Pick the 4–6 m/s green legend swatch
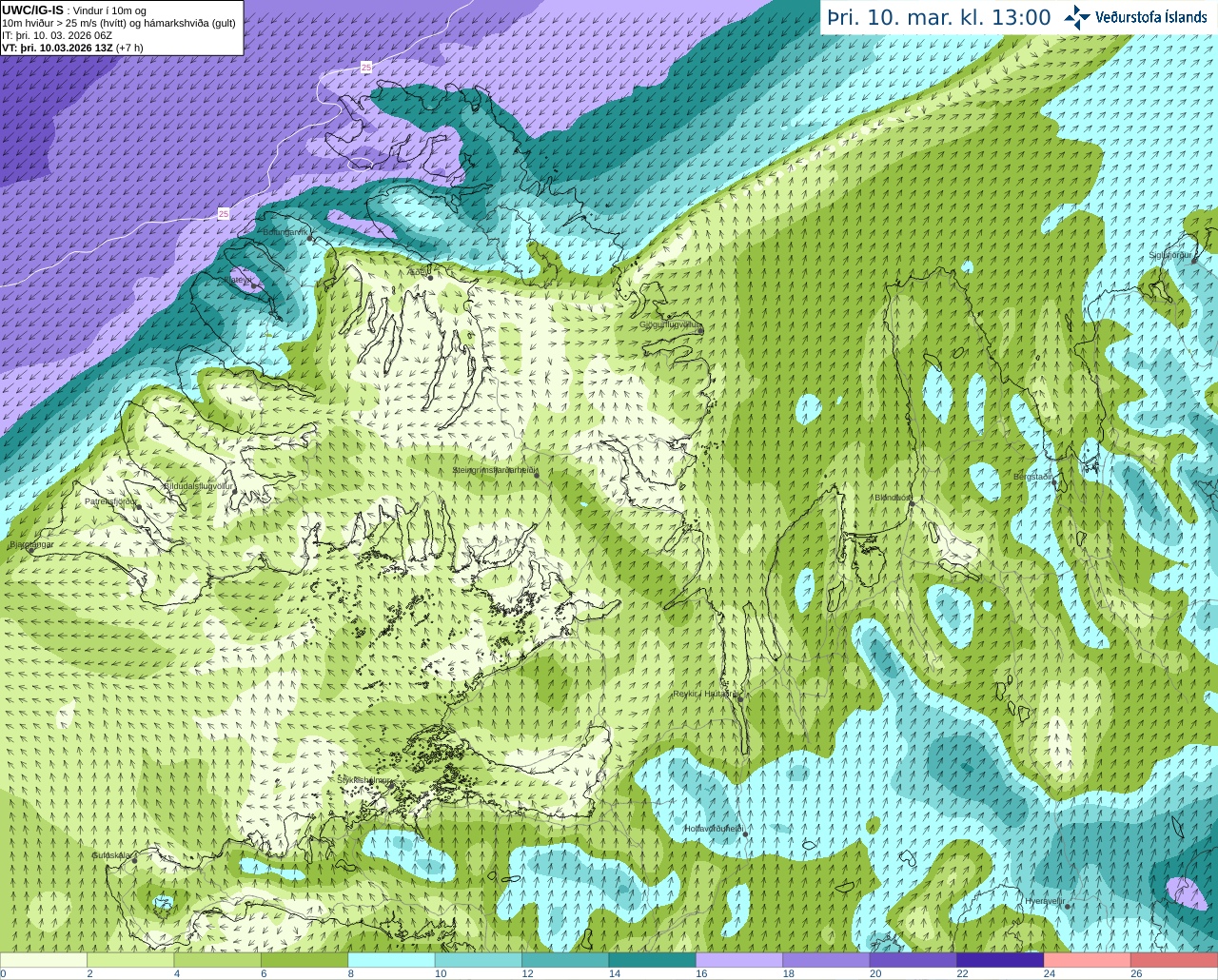This screenshot has width=1218, height=980. (218, 960)
